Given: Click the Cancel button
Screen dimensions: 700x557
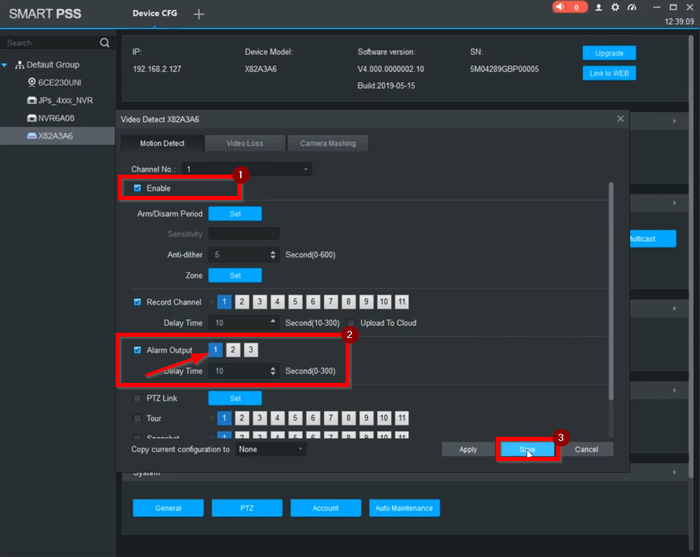Looking at the screenshot, I should (586, 449).
